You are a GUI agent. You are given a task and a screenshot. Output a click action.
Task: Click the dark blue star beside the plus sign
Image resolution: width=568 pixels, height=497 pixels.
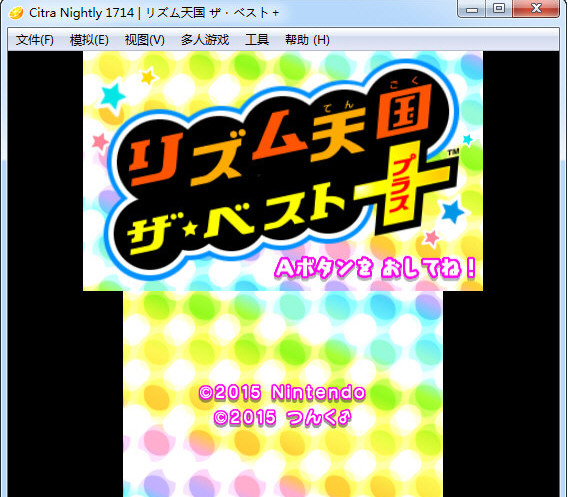452,212
